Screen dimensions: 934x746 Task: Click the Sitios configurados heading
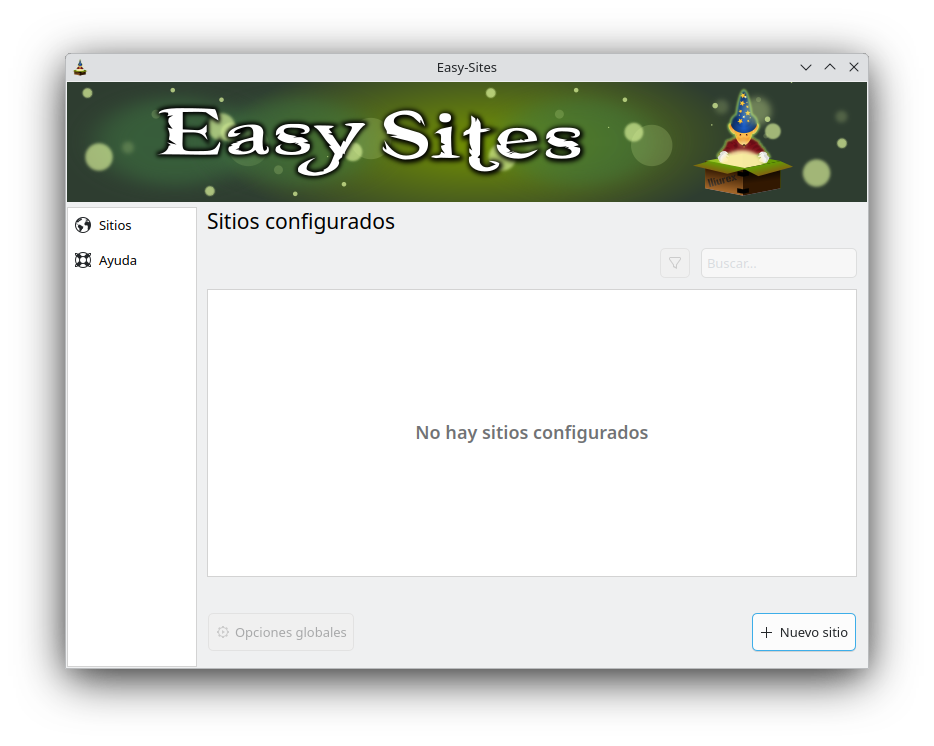click(301, 221)
